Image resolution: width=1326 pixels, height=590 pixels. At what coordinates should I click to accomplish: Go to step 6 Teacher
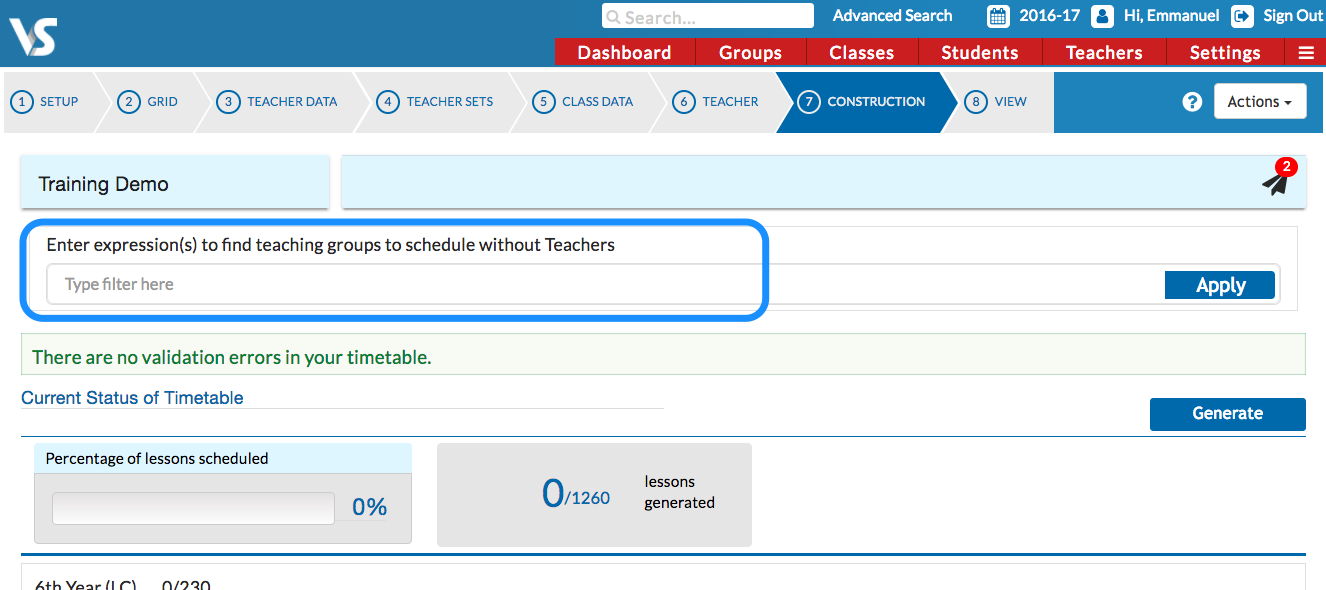click(717, 102)
